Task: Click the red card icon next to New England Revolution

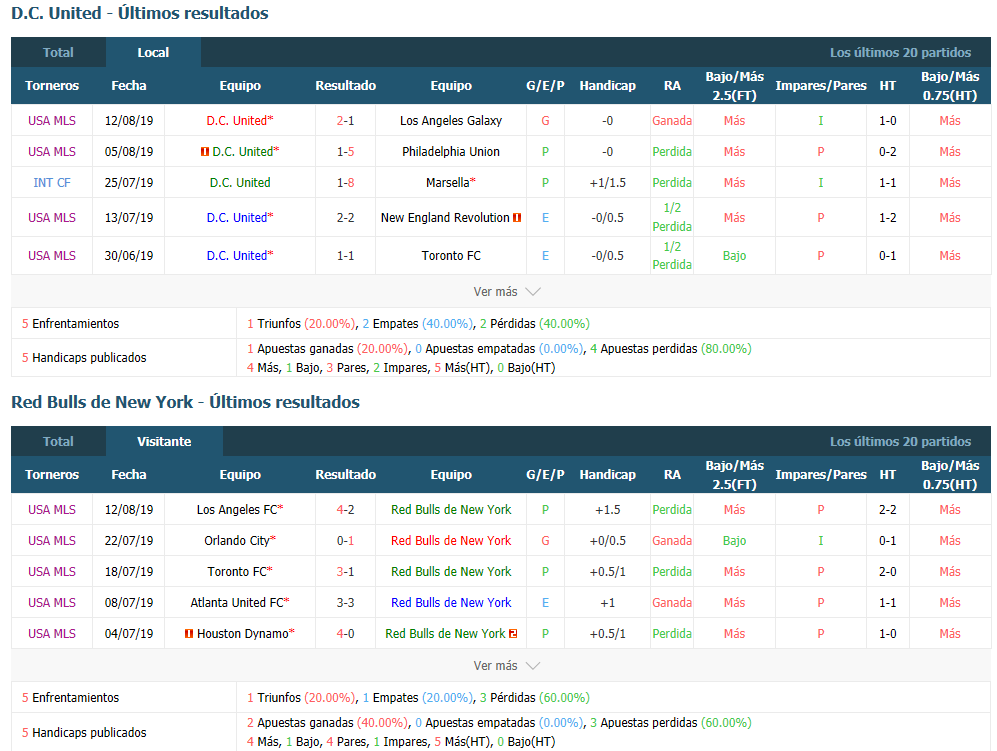Action: click(x=517, y=217)
